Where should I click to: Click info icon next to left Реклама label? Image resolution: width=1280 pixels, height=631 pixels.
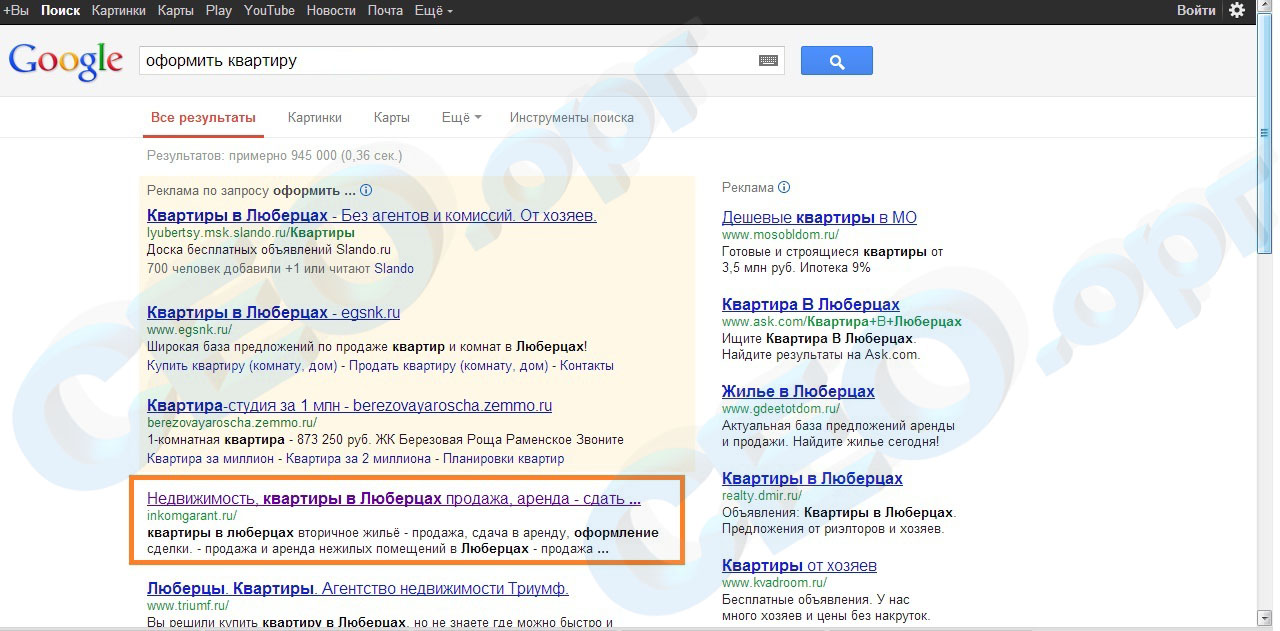pos(366,190)
